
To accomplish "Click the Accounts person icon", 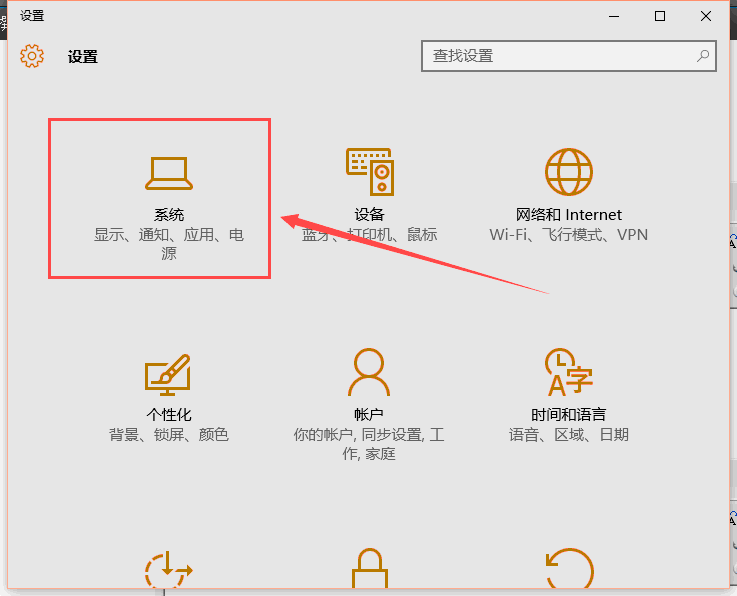I will pos(368,372).
